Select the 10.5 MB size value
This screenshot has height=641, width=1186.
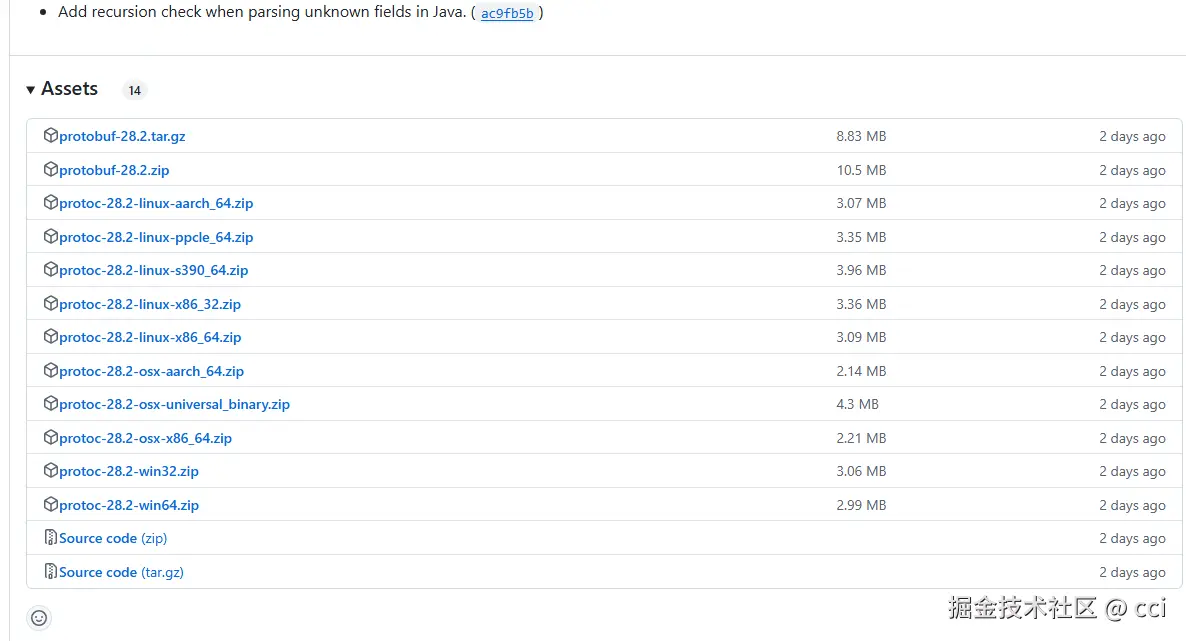861,170
